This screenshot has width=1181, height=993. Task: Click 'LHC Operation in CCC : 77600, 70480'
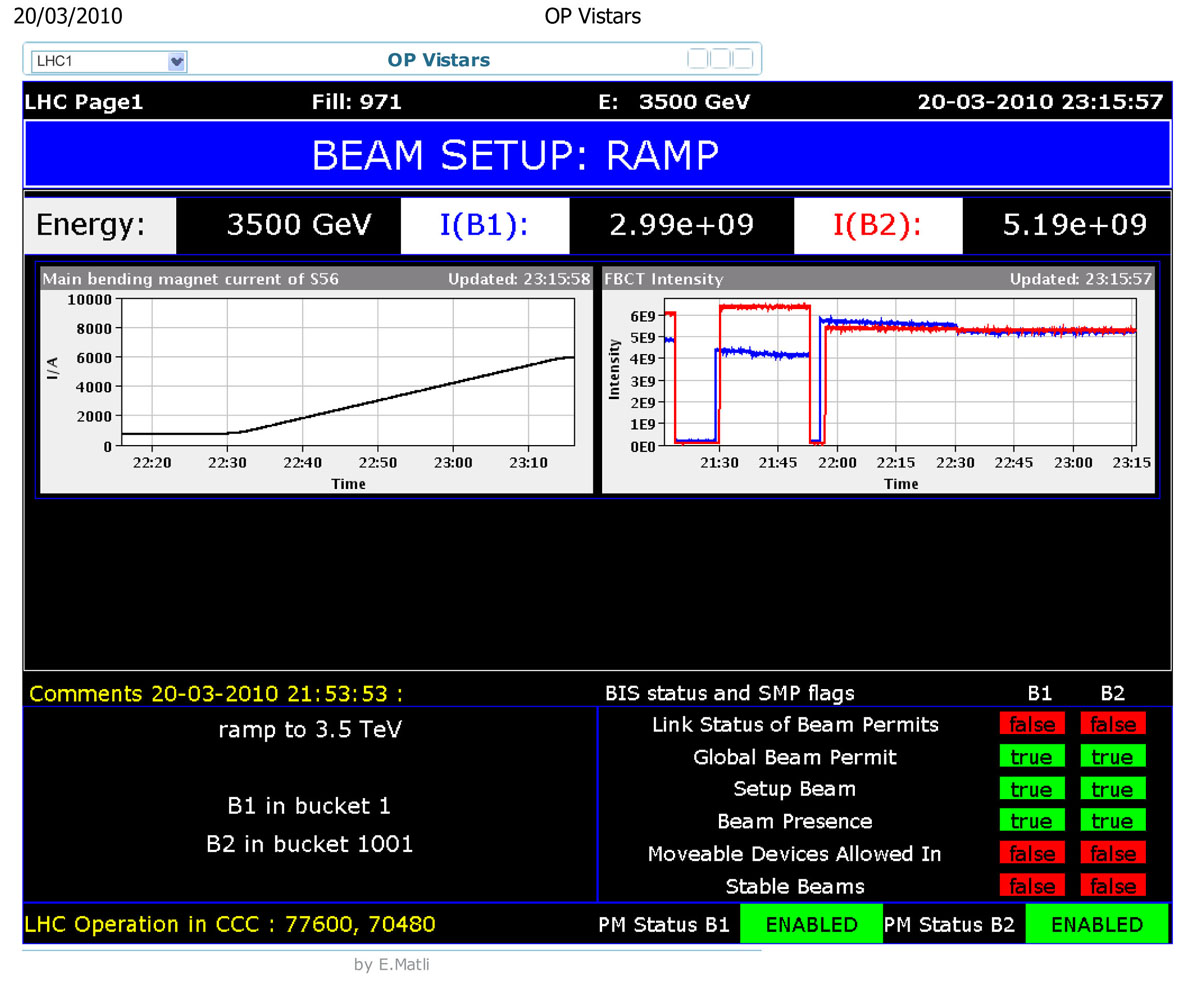click(230, 924)
